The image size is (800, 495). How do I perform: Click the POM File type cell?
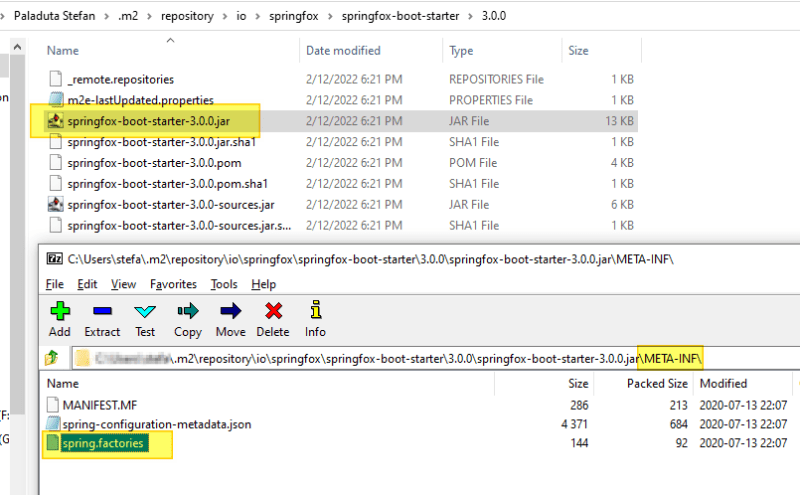(x=473, y=163)
